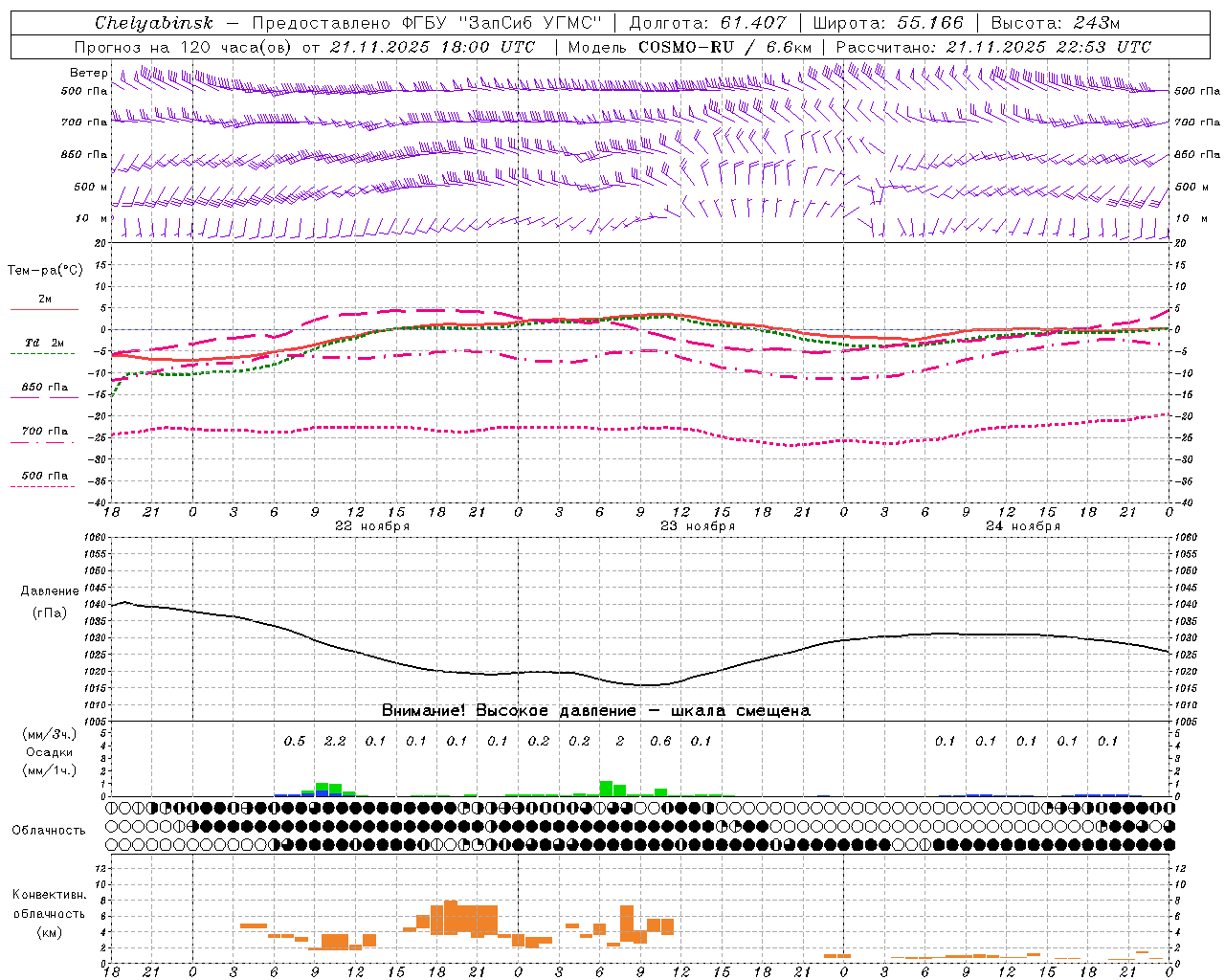Click the 2.2 precipitation value
This screenshot has width=1225, height=980.
(335, 741)
